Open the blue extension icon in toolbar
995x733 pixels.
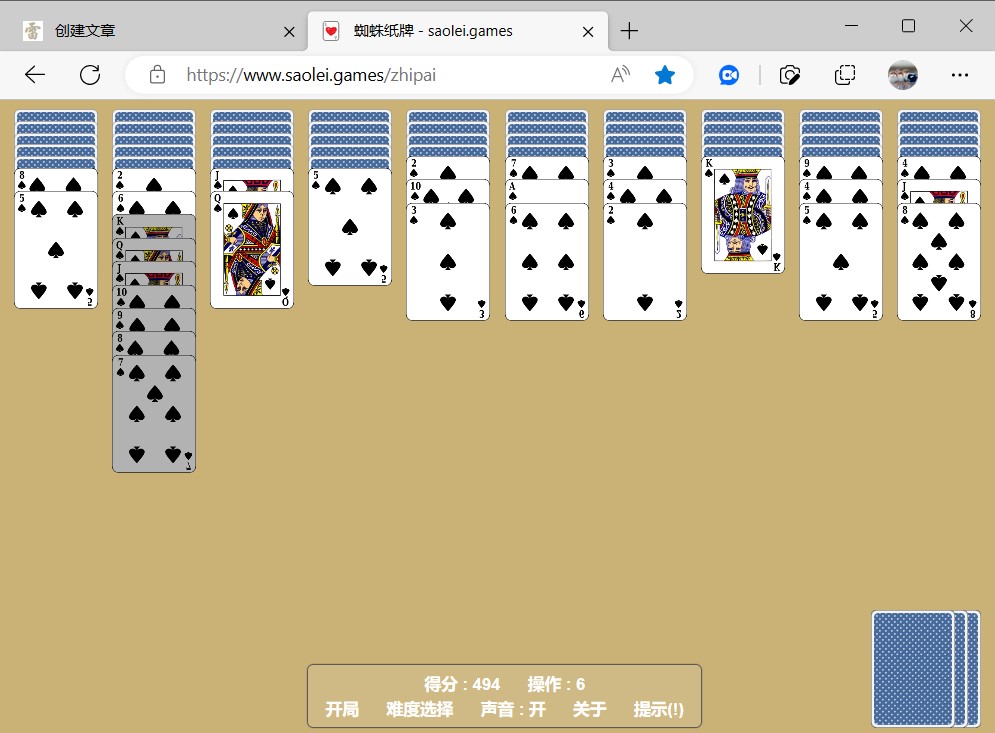(x=728, y=76)
